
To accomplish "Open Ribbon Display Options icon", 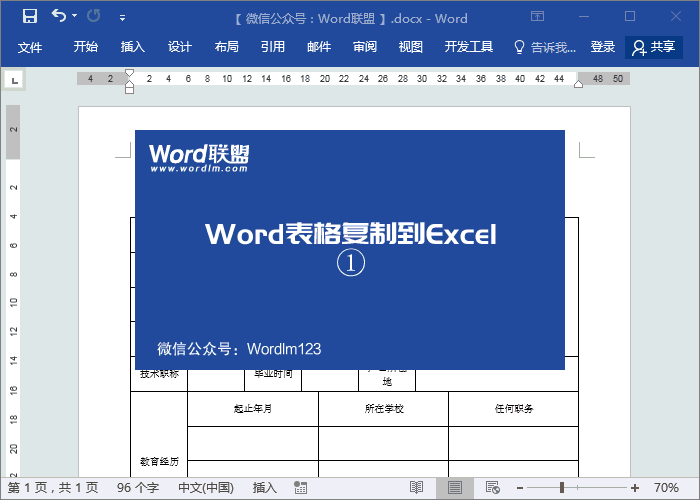I will tap(538, 17).
